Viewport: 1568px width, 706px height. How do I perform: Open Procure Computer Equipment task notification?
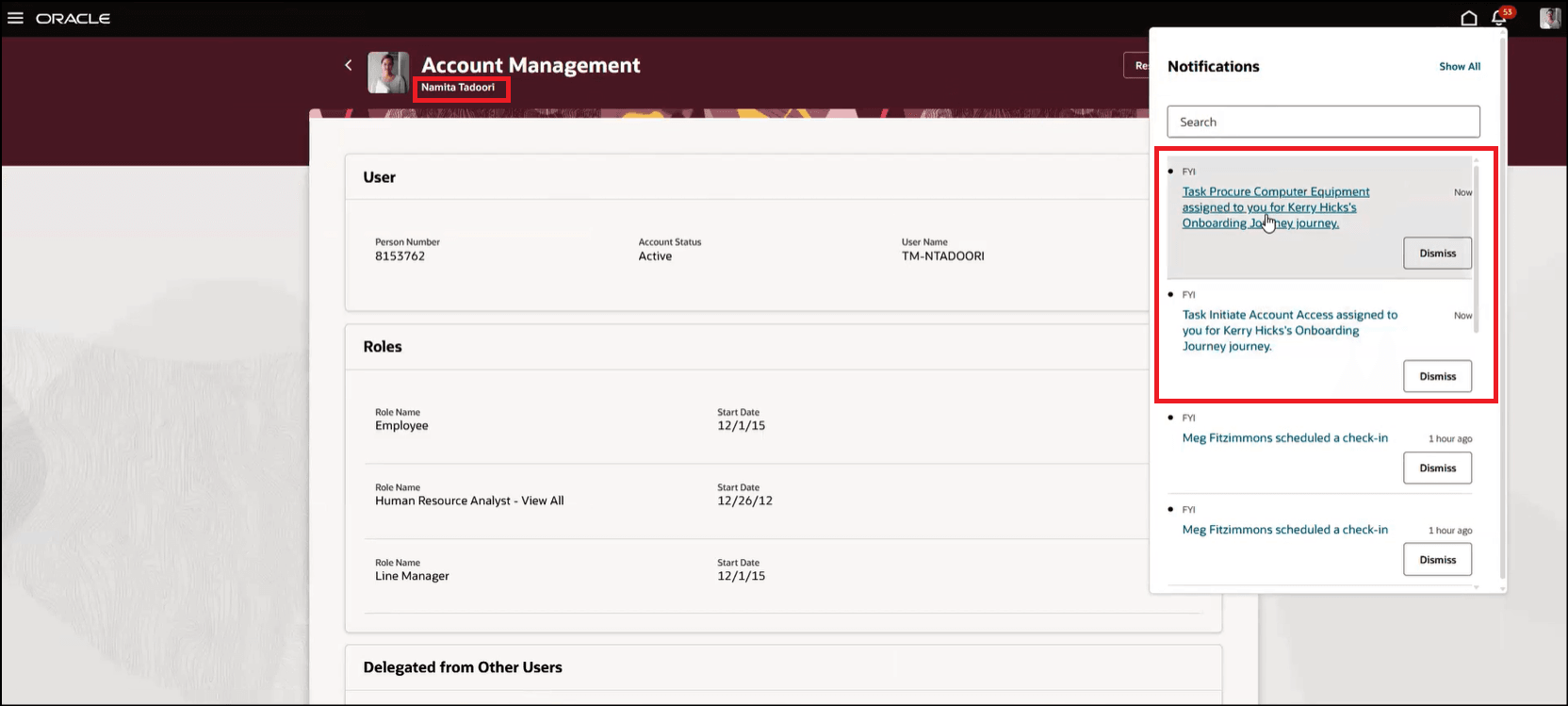[1276, 207]
